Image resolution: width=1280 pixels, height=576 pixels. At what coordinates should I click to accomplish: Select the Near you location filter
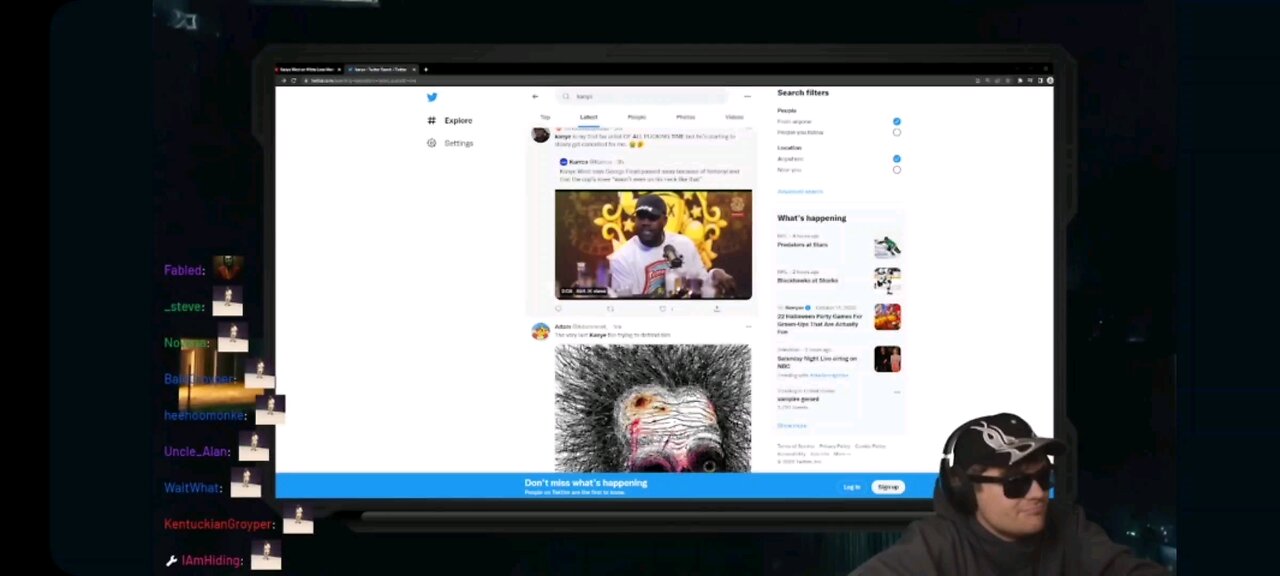[x=896, y=170]
